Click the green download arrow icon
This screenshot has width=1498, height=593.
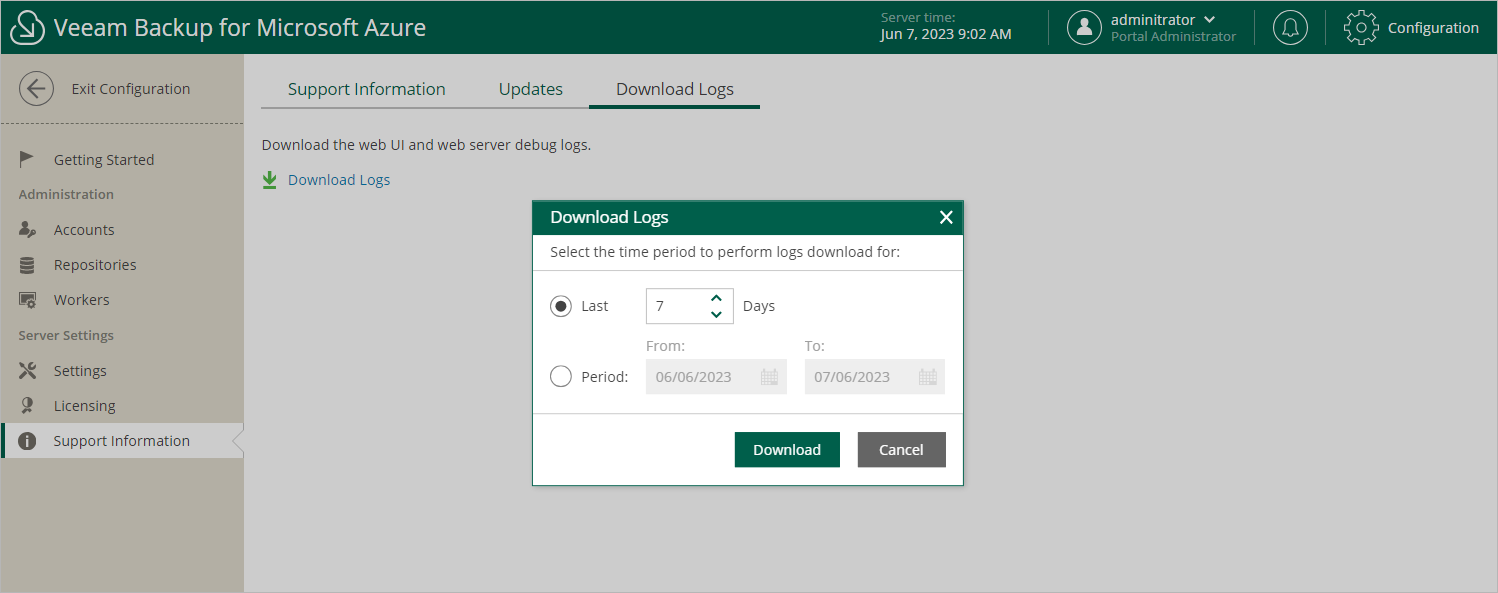click(x=269, y=180)
